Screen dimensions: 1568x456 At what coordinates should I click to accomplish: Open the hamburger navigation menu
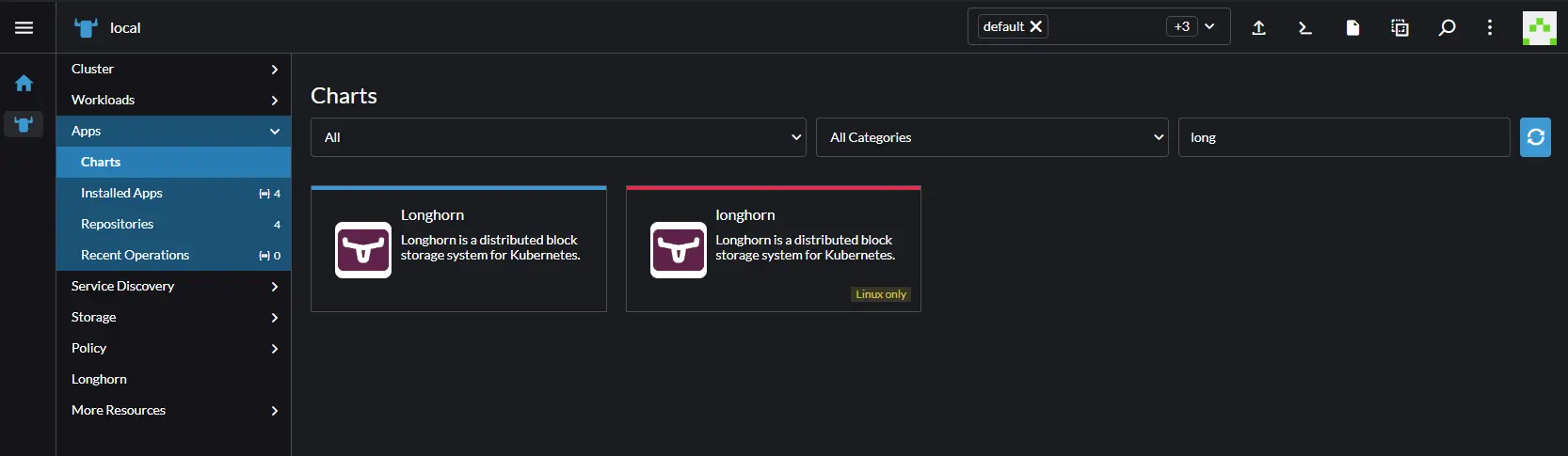coord(24,27)
